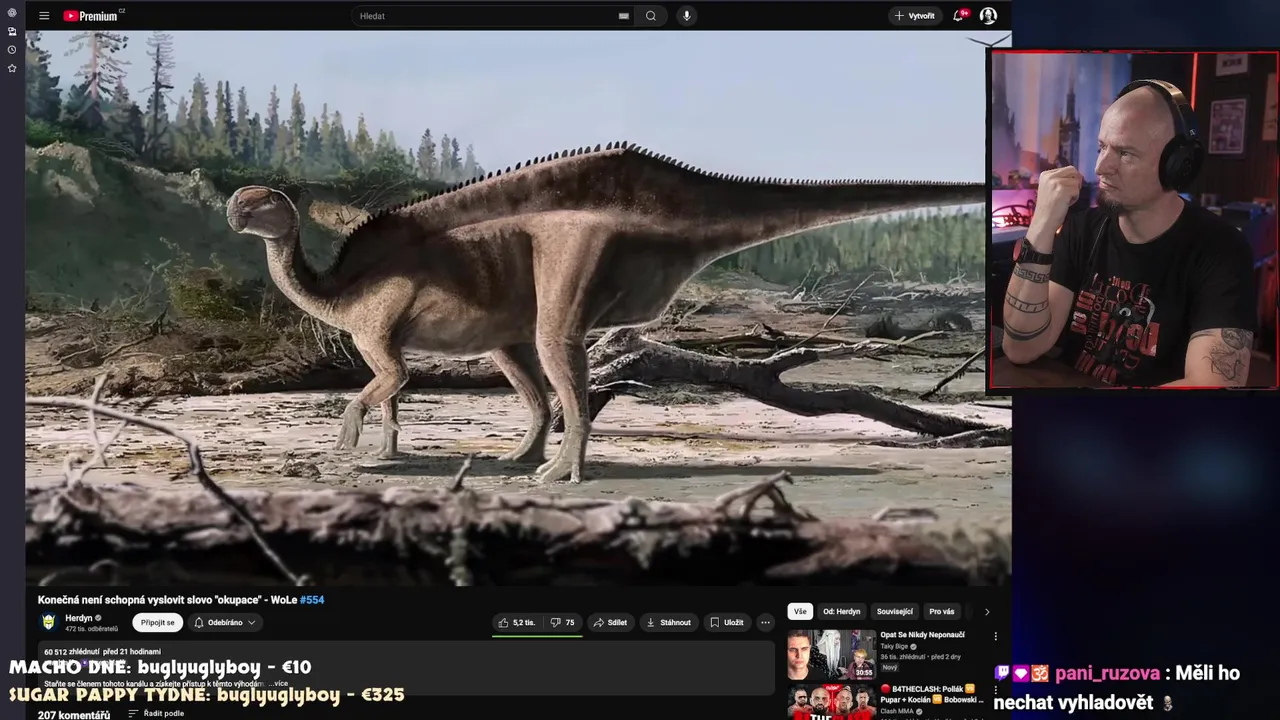The width and height of the screenshot is (1280, 720).
Task: Open the account avatar menu
Action: (x=988, y=16)
